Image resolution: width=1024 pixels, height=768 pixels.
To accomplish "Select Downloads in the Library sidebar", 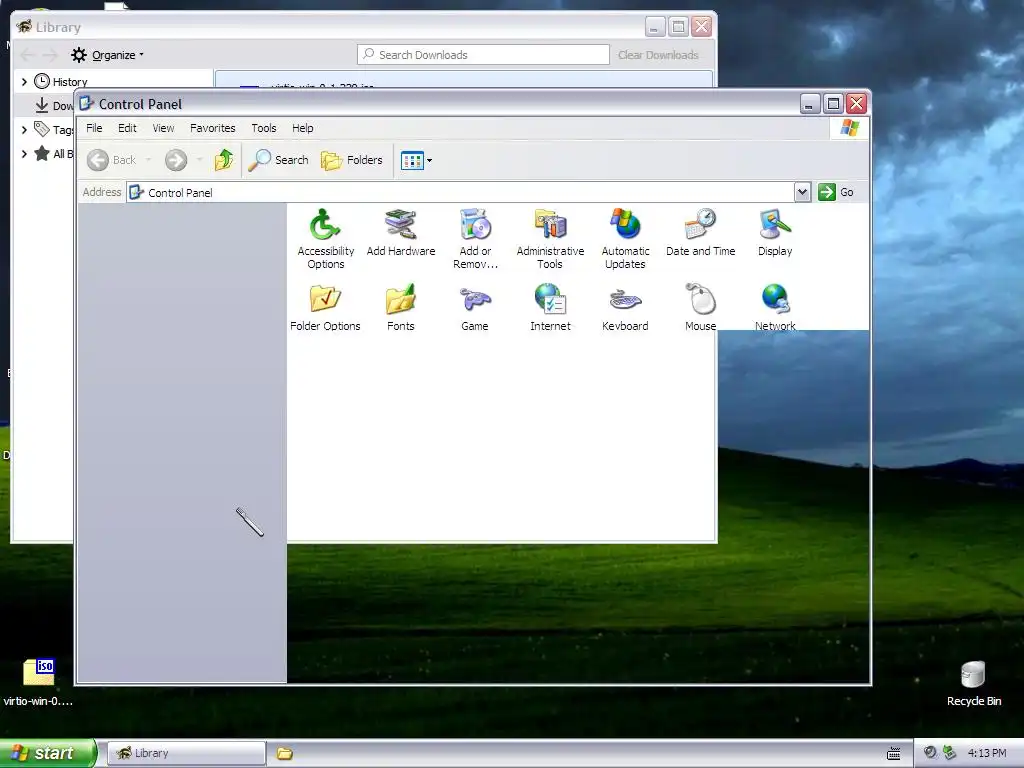I will coord(54,105).
